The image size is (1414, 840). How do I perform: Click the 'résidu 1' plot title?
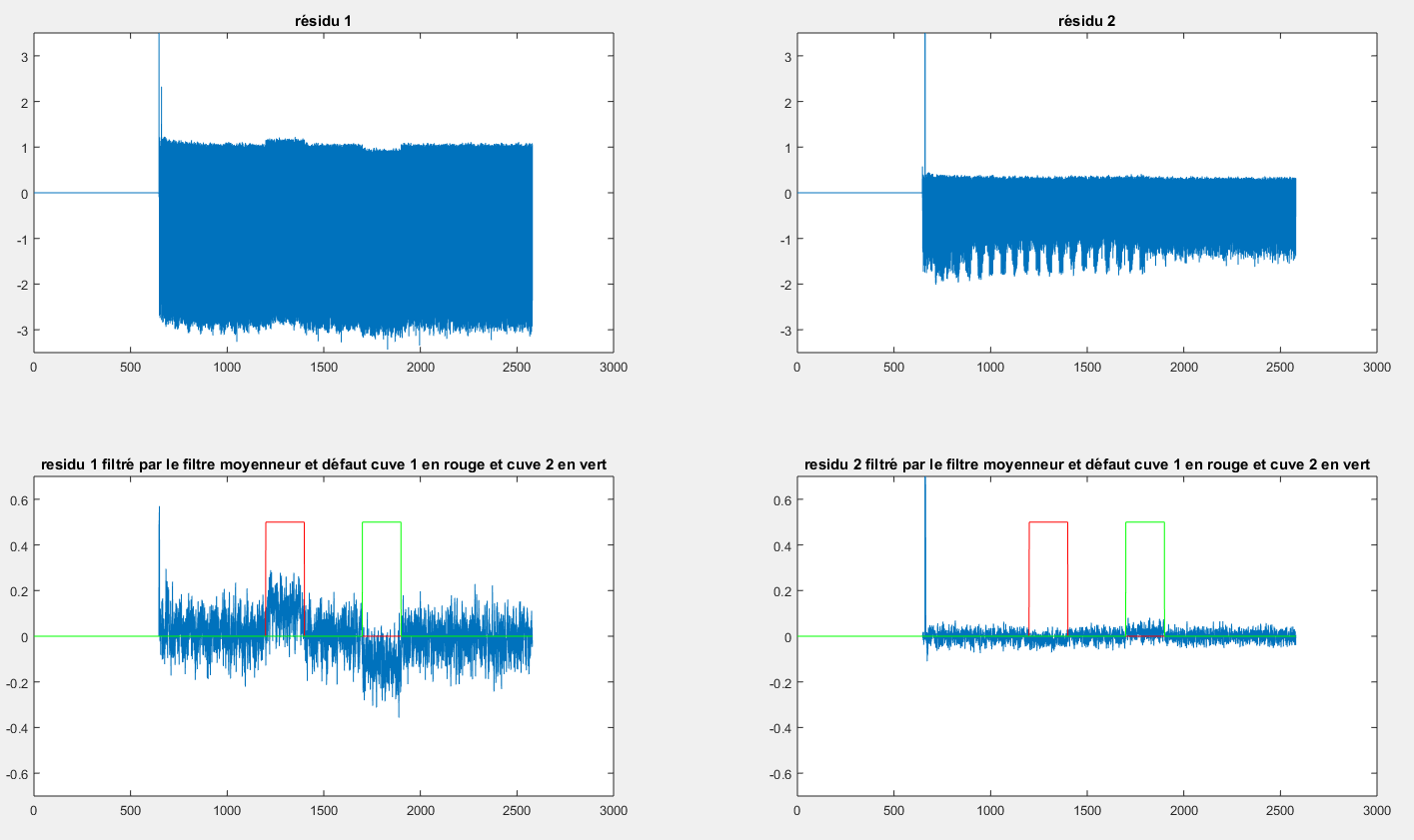323,21
